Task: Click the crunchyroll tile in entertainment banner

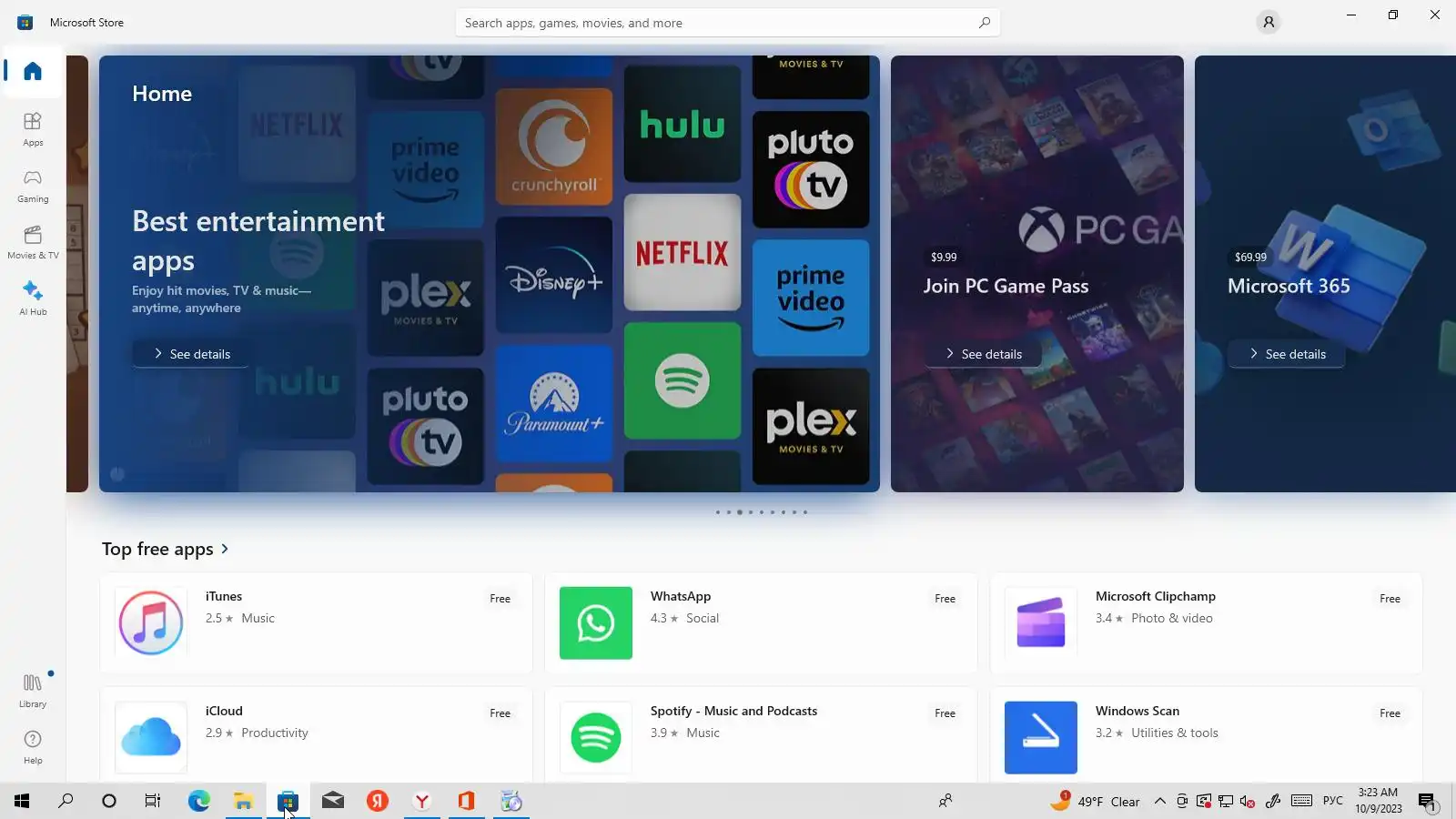Action: pyautogui.click(x=554, y=147)
